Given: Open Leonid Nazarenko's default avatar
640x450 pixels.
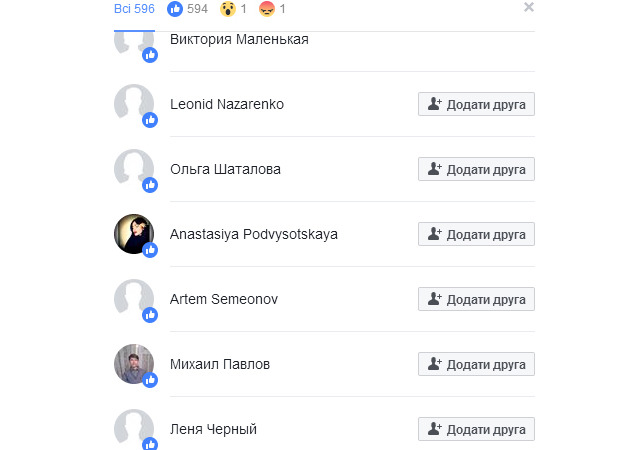Looking at the screenshot, I should coord(134,104).
